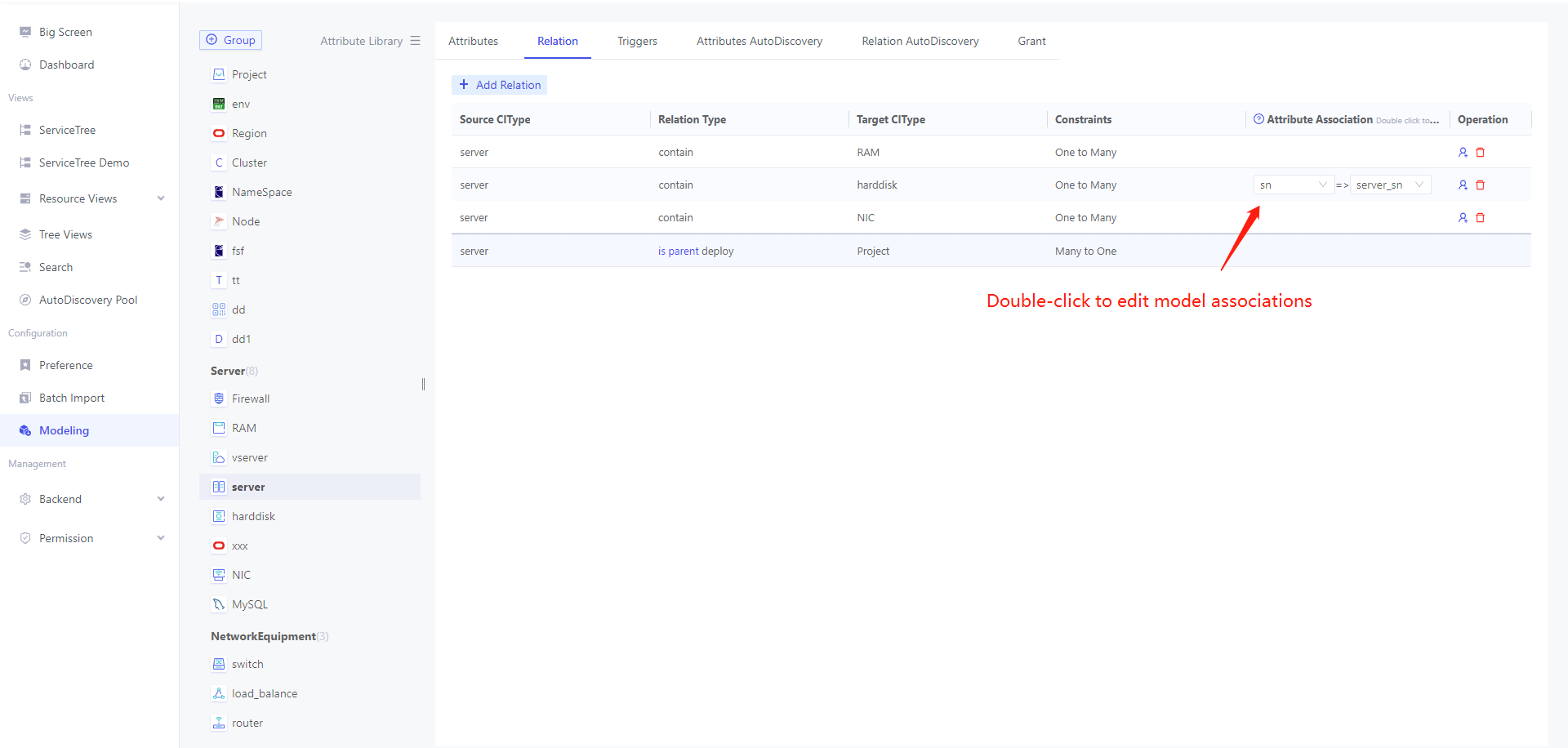Click the Node model icon
1568x748 pixels.
tap(219, 221)
